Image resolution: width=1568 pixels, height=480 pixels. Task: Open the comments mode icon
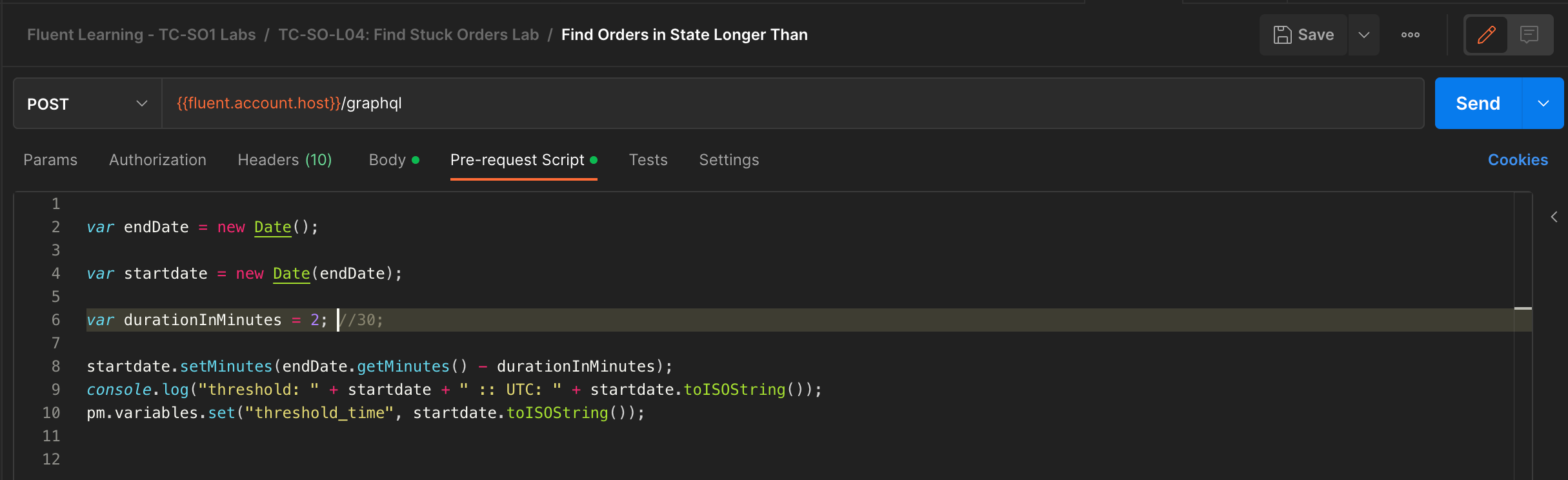tap(1529, 35)
